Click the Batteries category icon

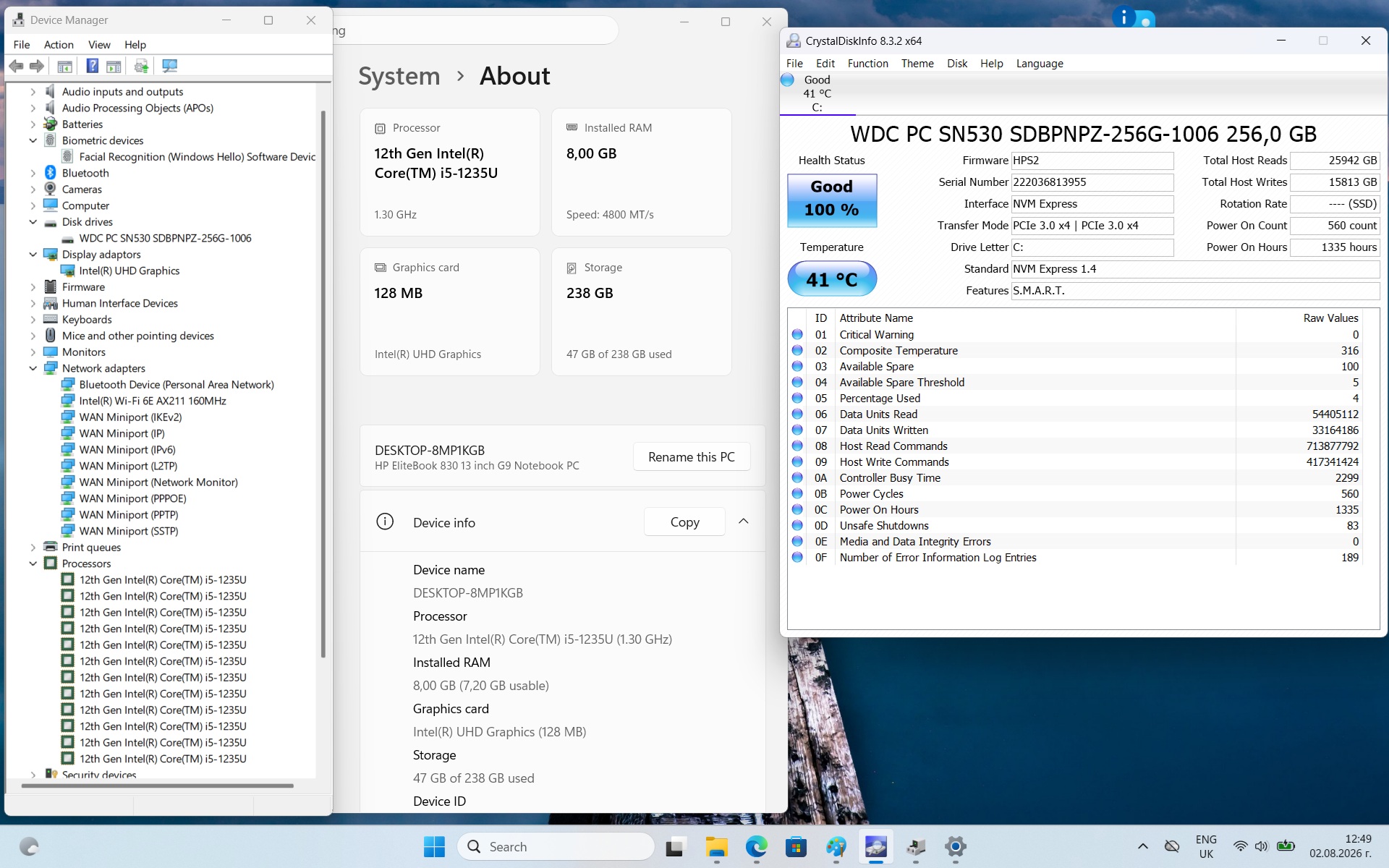50,124
